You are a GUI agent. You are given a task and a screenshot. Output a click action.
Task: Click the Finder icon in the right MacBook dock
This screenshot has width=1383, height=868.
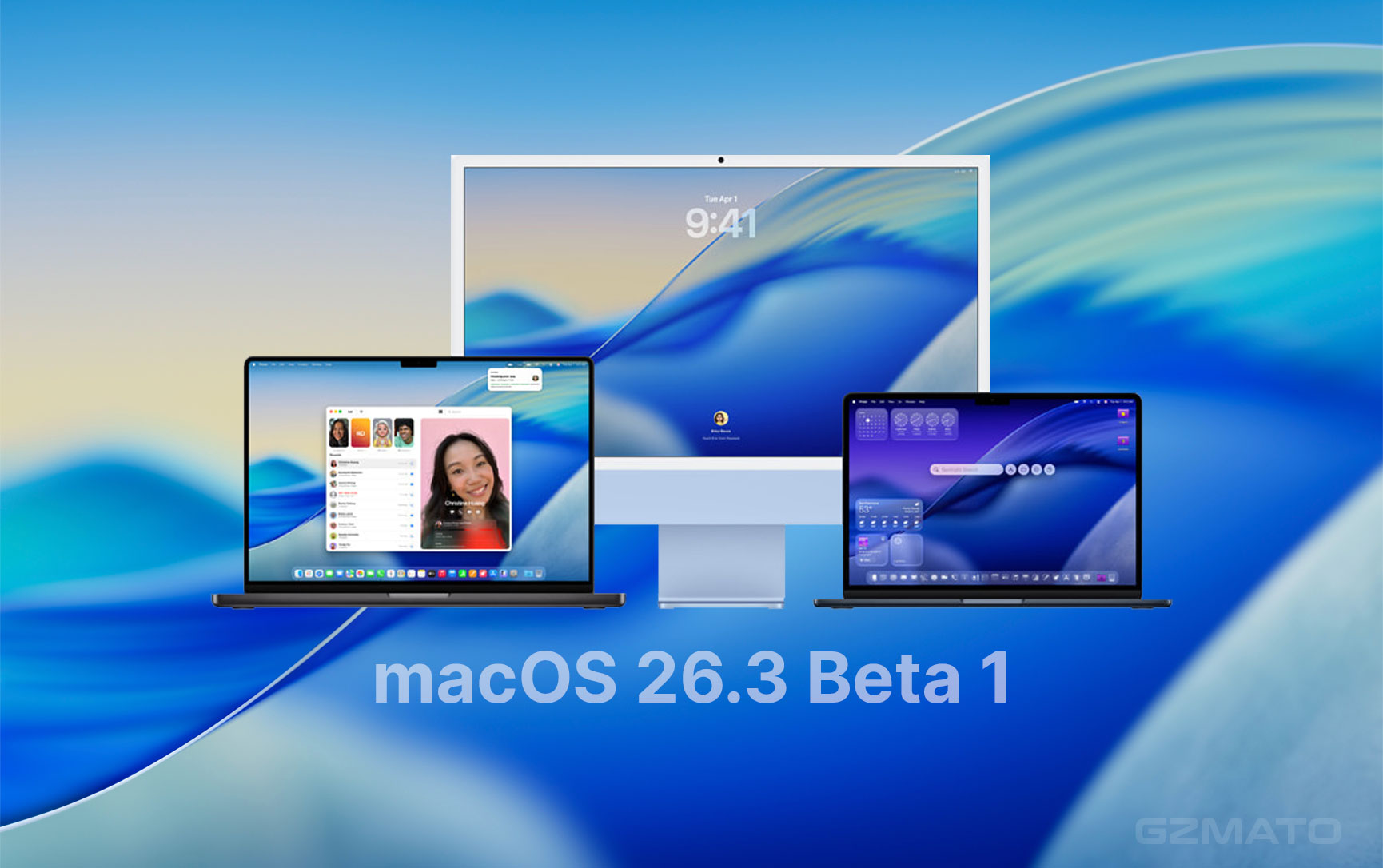[874, 578]
